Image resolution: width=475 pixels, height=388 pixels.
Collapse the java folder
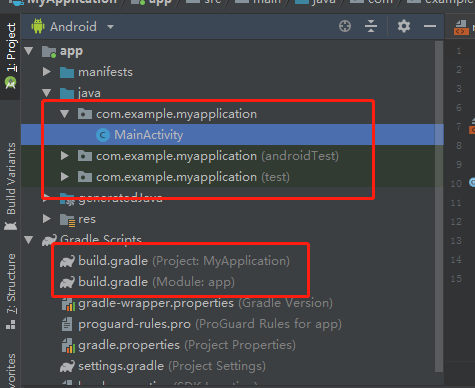pos(47,93)
